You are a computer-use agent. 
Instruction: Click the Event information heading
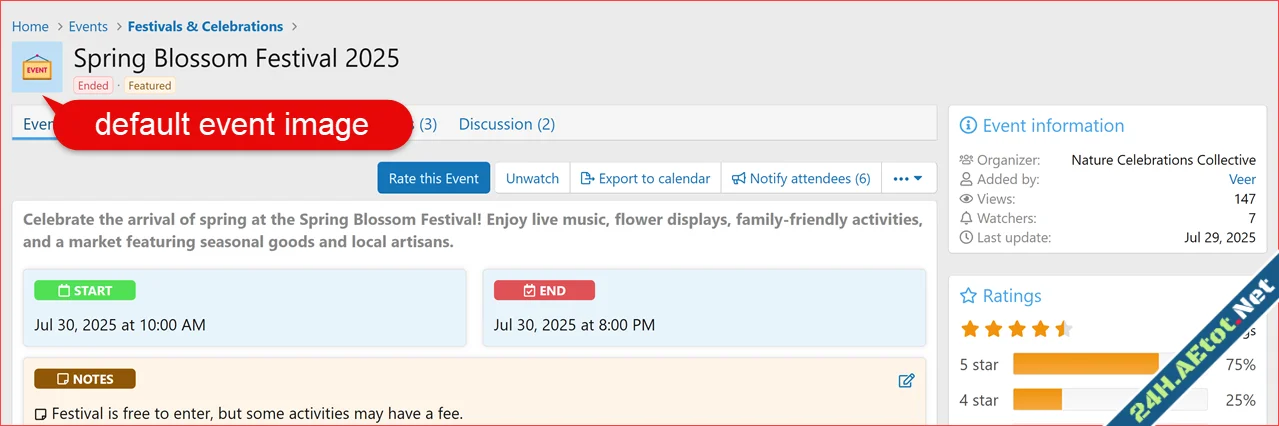(x=1053, y=126)
